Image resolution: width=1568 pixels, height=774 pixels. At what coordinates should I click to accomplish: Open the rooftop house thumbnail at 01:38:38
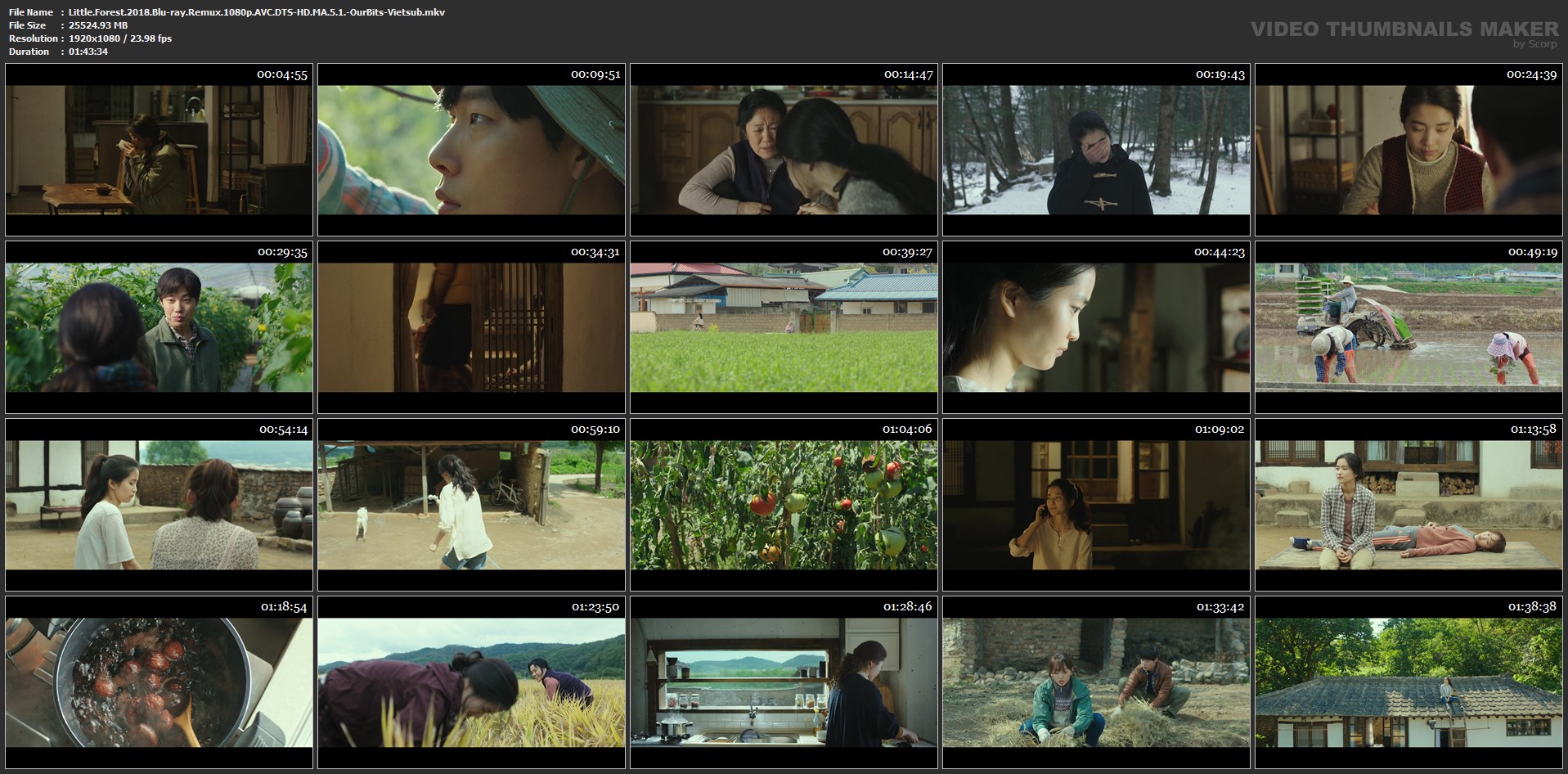pyautogui.click(x=1409, y=682)
